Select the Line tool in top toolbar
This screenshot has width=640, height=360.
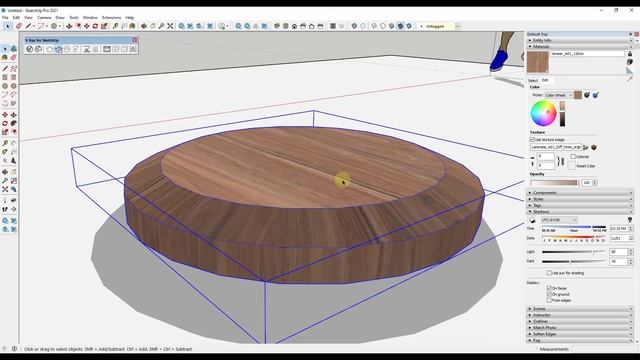tap(28, 26)
